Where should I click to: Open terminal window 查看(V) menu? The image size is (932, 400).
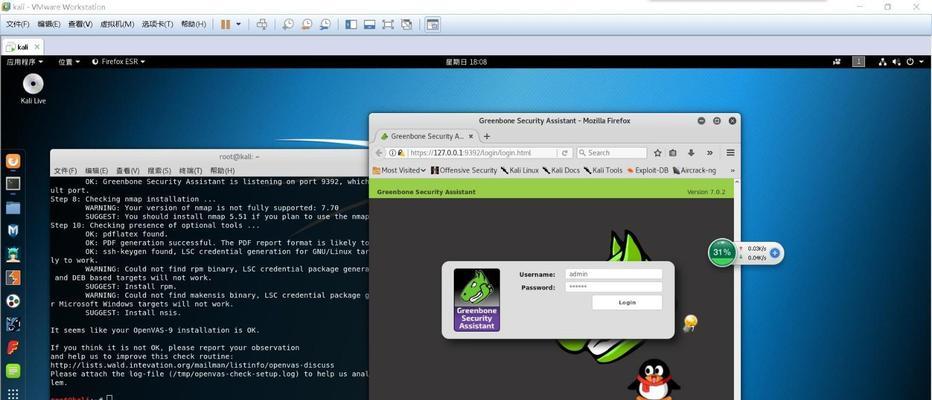pyautogui.click(x=128, y=171)
